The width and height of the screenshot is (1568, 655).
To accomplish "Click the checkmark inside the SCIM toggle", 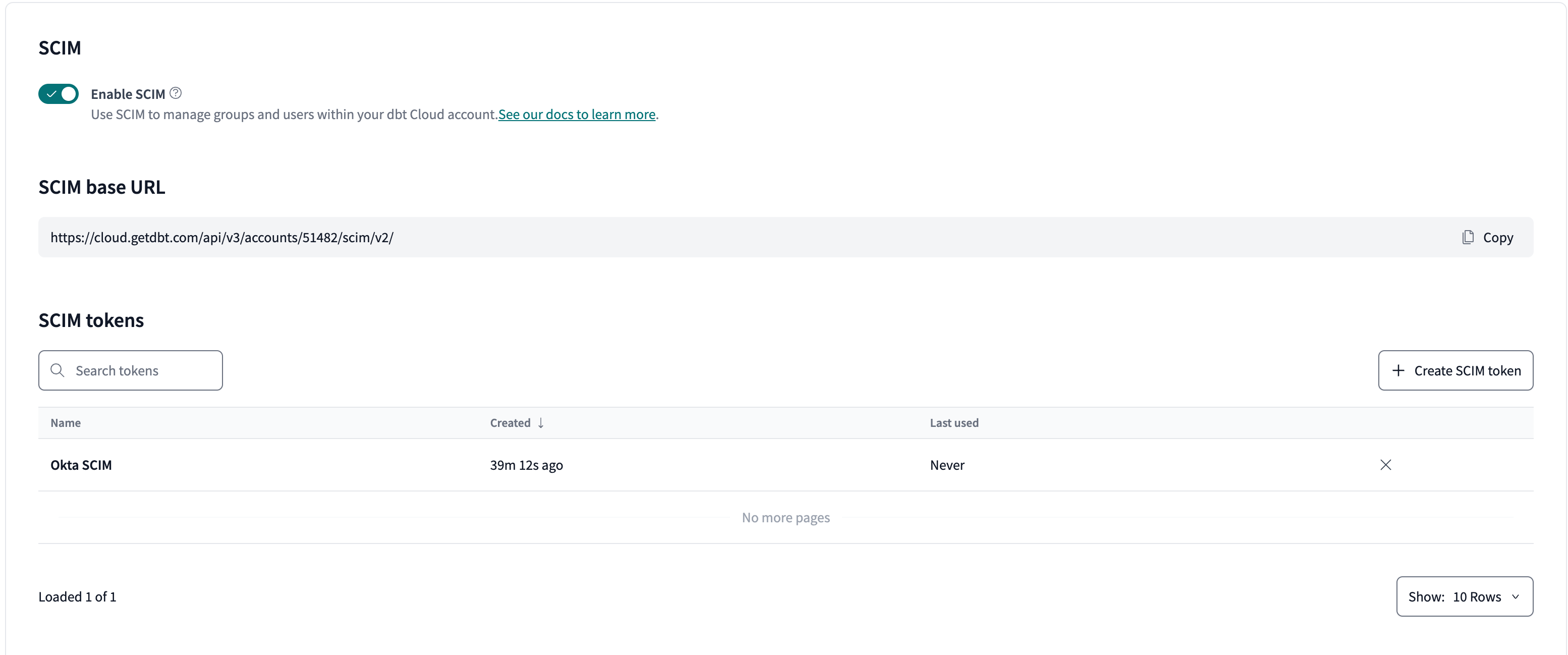I will (x=51, y=94).
